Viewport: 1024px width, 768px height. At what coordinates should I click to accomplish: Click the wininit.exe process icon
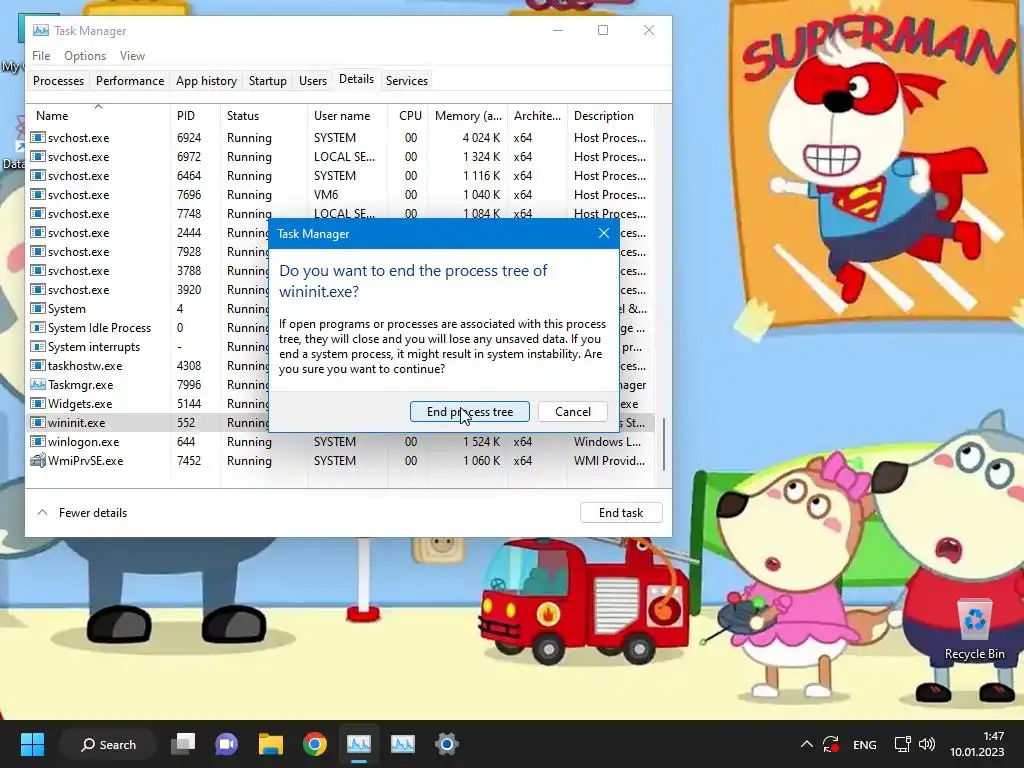[x=38, y=422]
